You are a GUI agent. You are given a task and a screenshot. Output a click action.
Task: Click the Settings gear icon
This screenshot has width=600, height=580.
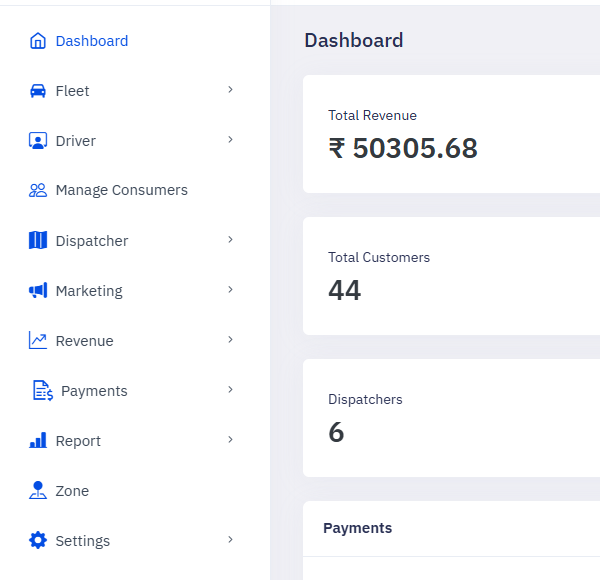click(38, 540)
